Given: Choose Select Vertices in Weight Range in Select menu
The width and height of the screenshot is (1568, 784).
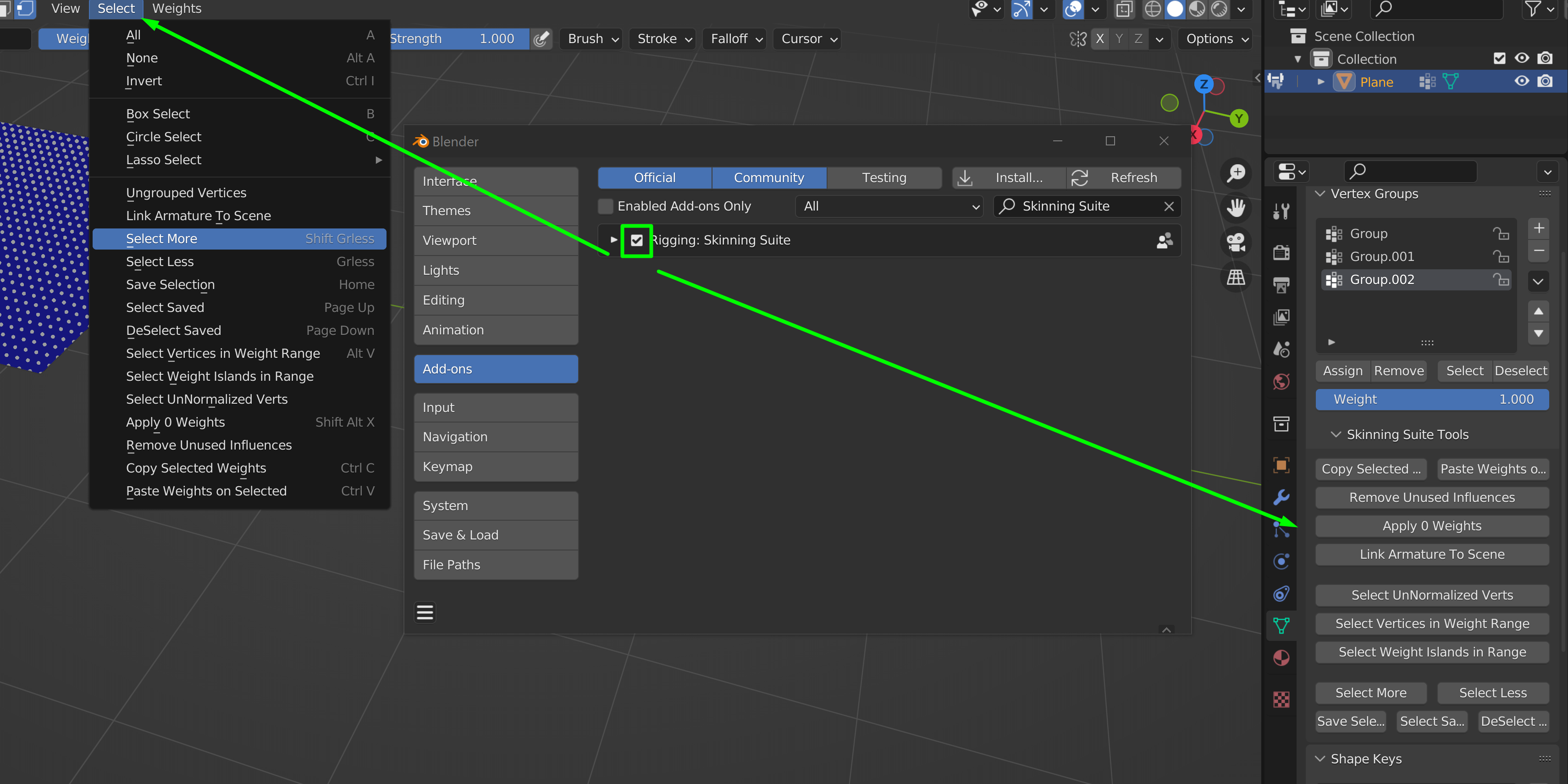Looking at the screenshot, I should coord(239,353).
